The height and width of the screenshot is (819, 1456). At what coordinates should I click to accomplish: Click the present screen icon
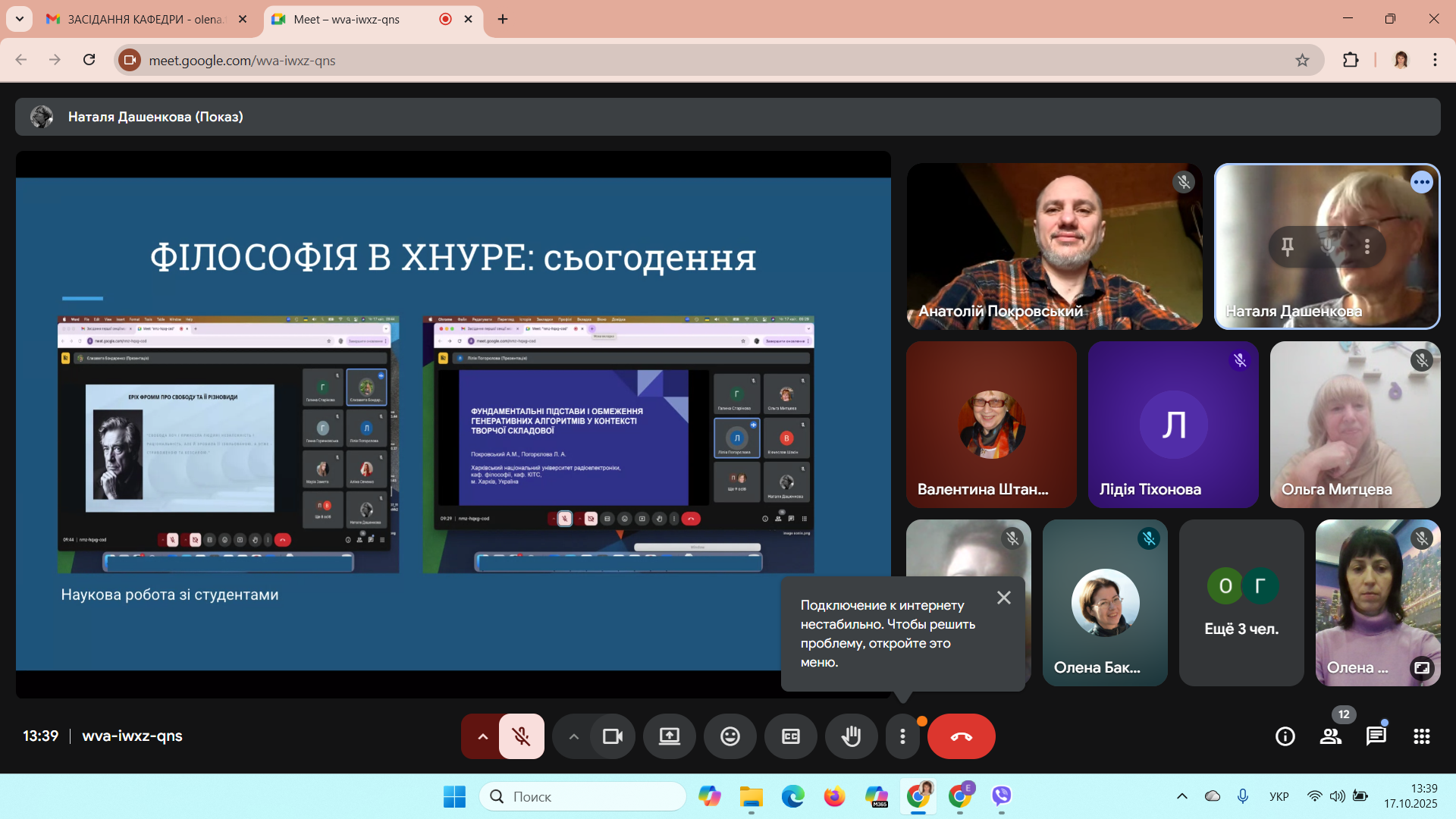pyautogui.click(x=669, y=736)
